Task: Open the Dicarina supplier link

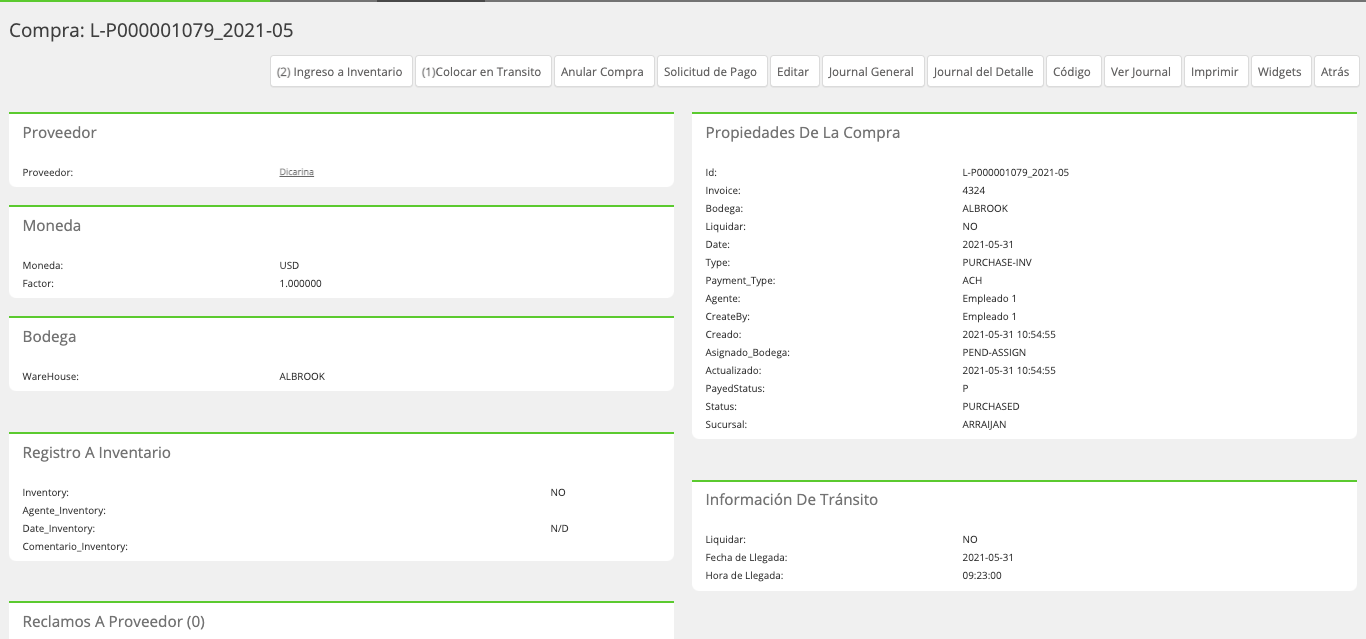Action: point(297,172)
